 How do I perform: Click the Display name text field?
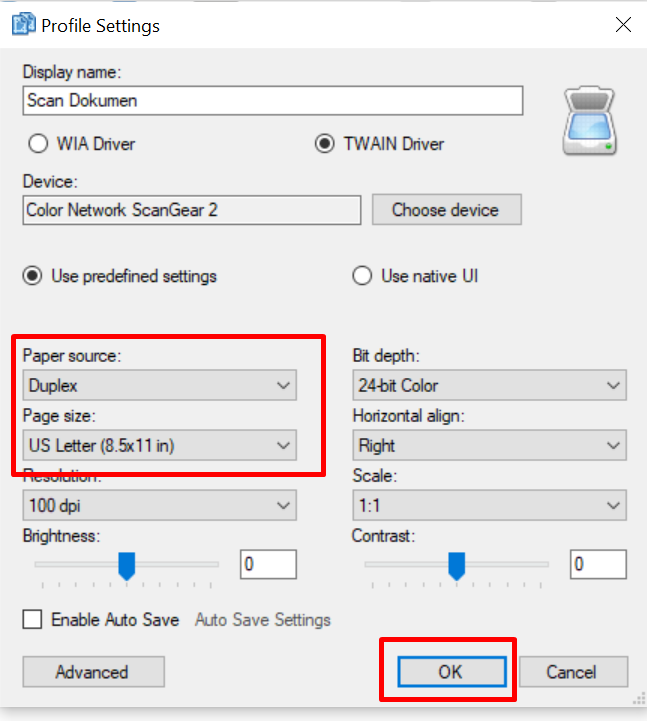[x=272, y=101]
